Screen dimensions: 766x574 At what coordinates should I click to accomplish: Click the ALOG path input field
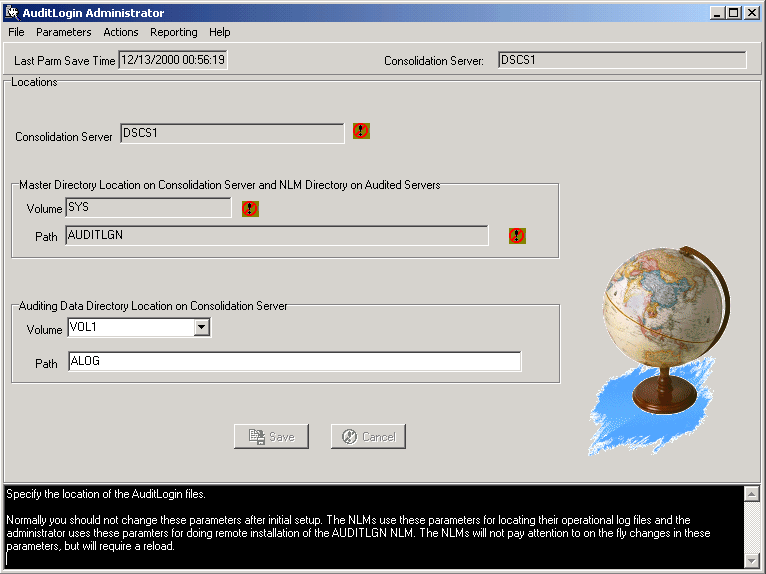(295, 361)
